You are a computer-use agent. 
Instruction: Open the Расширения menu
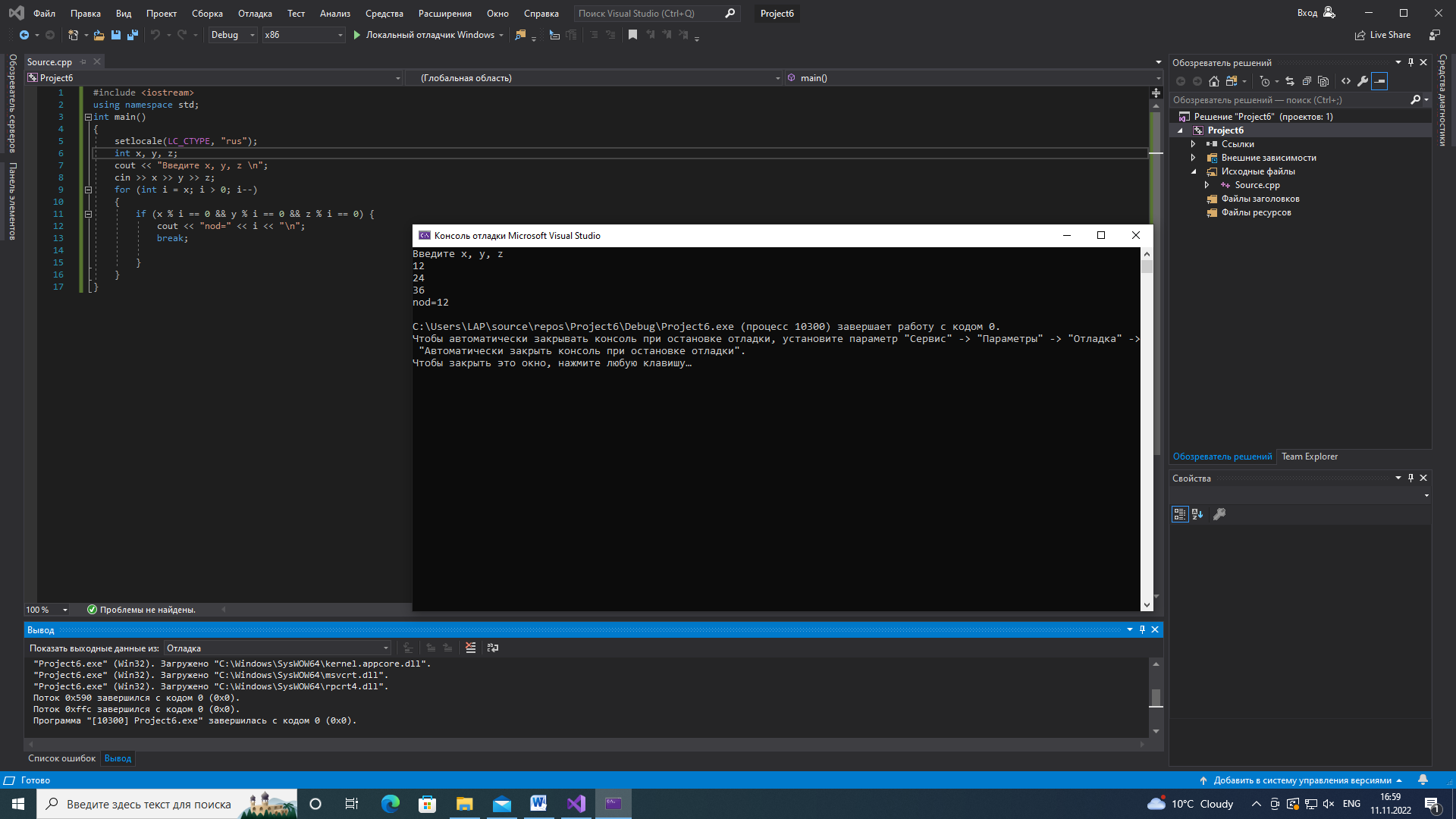click(x=444, y=13)
